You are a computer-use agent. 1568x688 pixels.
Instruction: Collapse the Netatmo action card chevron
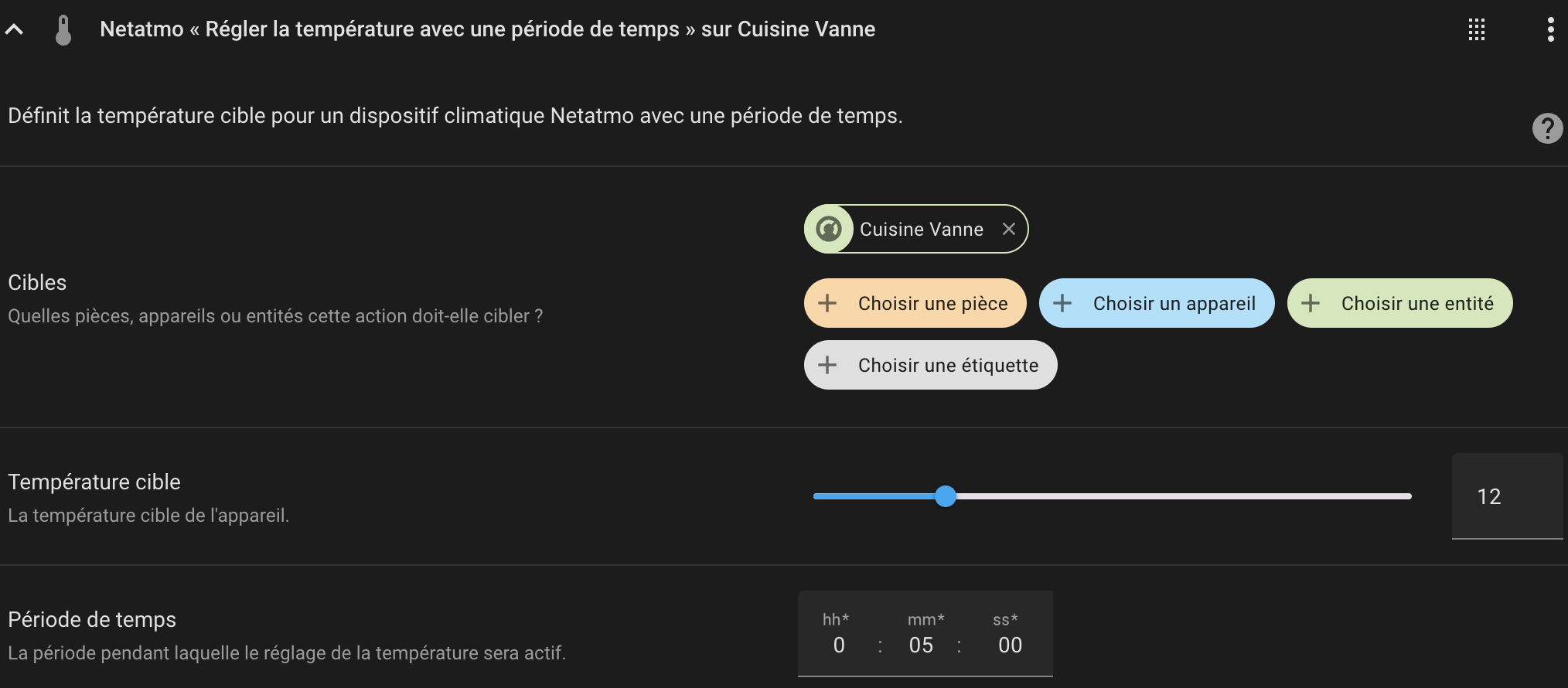click(x=14, y=30)
